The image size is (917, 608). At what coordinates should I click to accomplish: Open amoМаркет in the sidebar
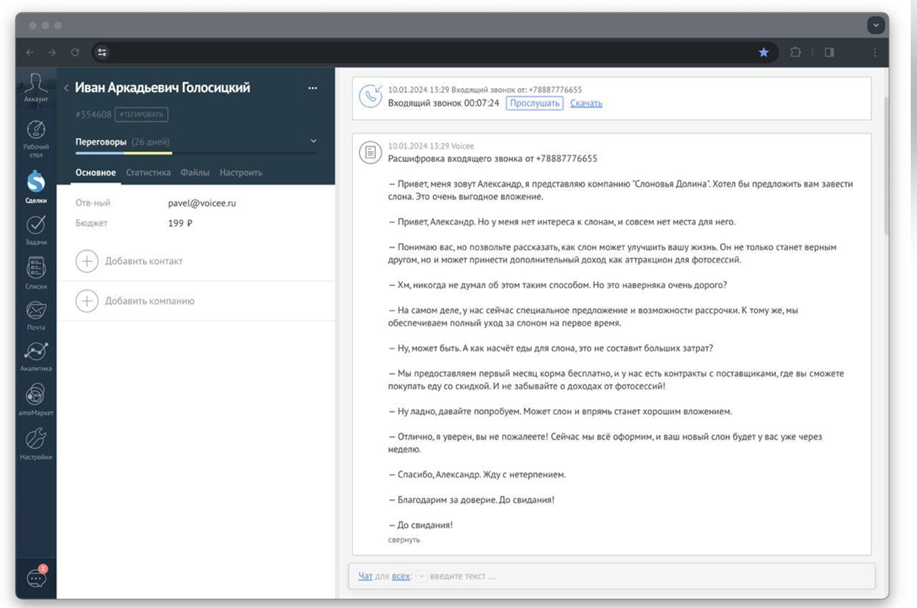36,398
